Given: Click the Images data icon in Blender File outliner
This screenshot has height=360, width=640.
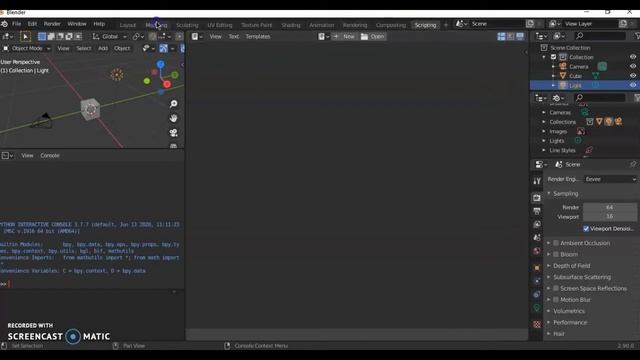Looking at the screenshot, I should click(580, 131).
